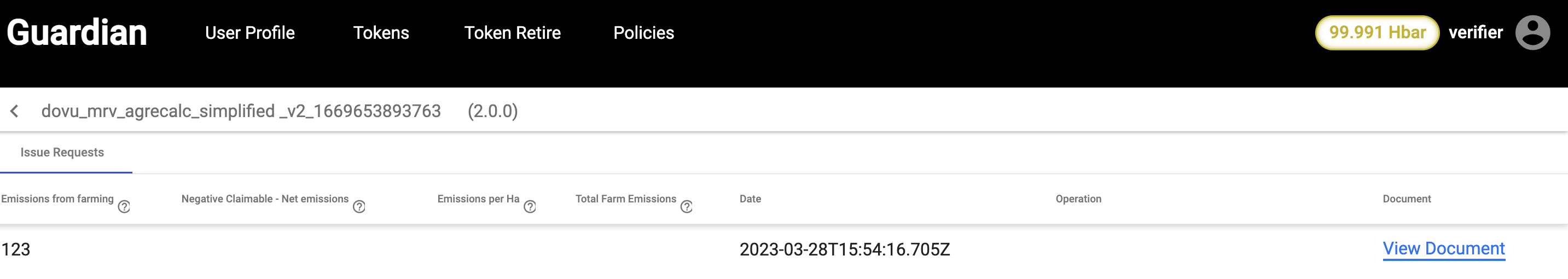Click the Guardian logo
Image resolution: width=1568 pixels, height=279 pixels.
click(x=77, y=32)
